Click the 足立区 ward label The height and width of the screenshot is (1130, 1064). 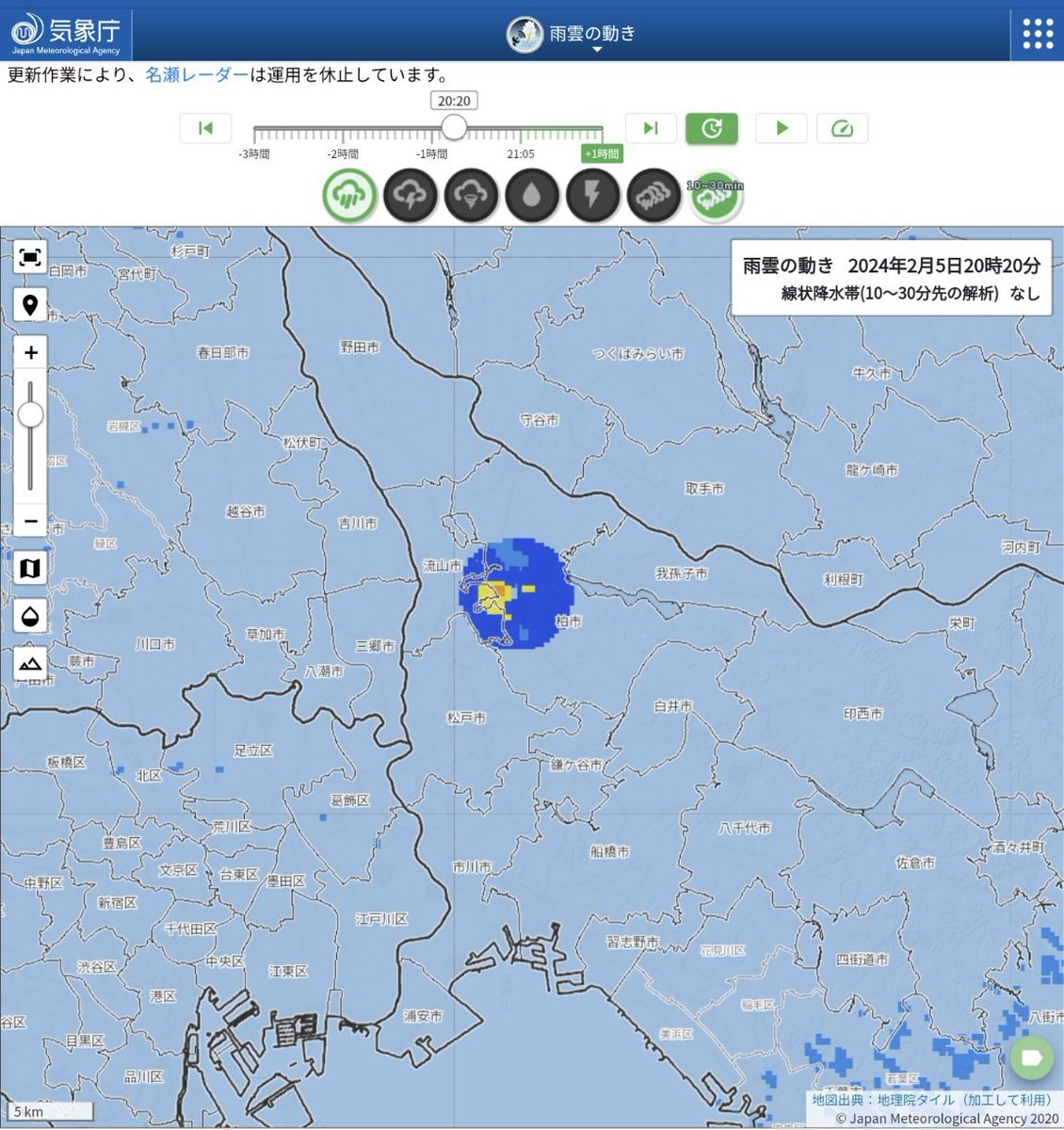coord(253,751)
